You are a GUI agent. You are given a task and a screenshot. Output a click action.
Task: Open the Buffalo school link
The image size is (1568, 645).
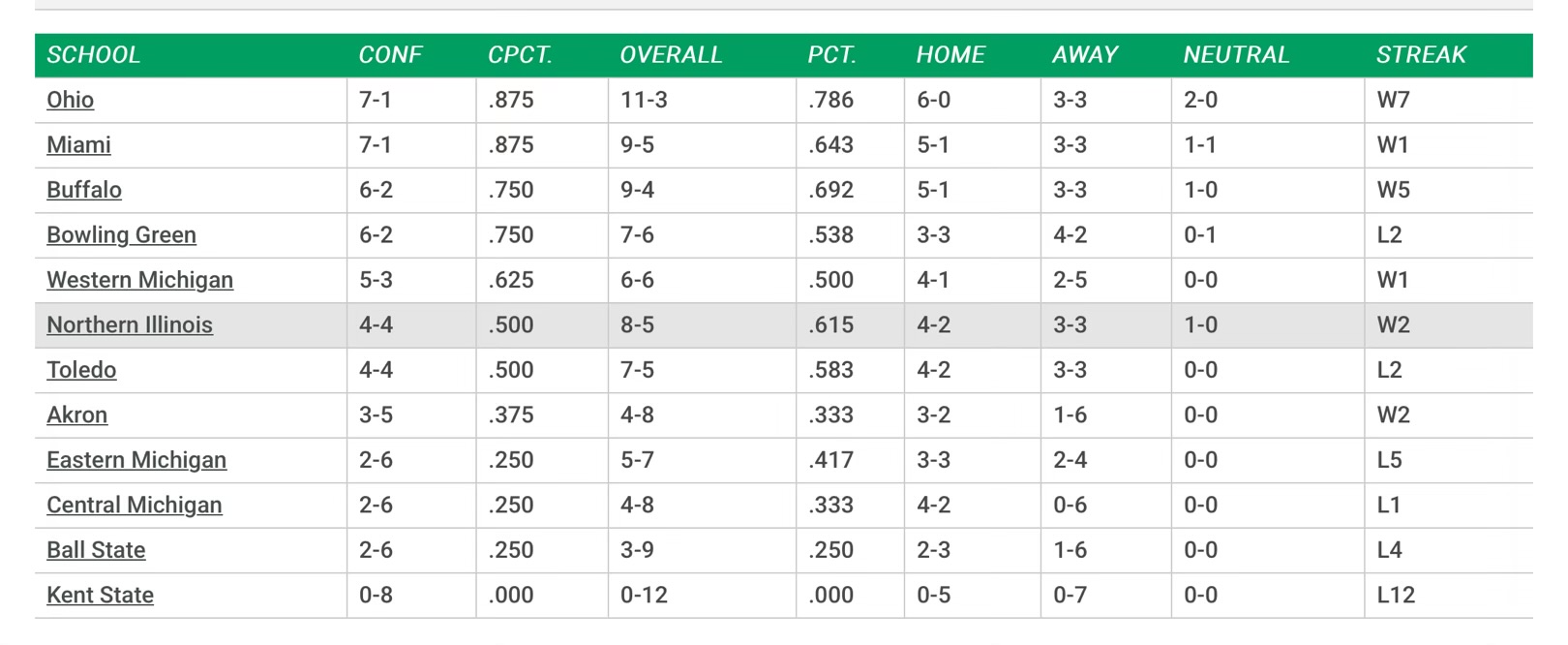[x=84, y=190]
